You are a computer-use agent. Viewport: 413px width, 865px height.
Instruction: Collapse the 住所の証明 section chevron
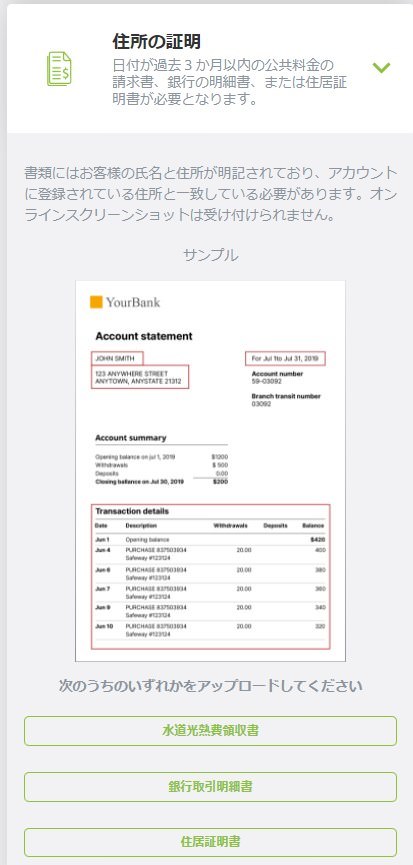coord(381,68)
